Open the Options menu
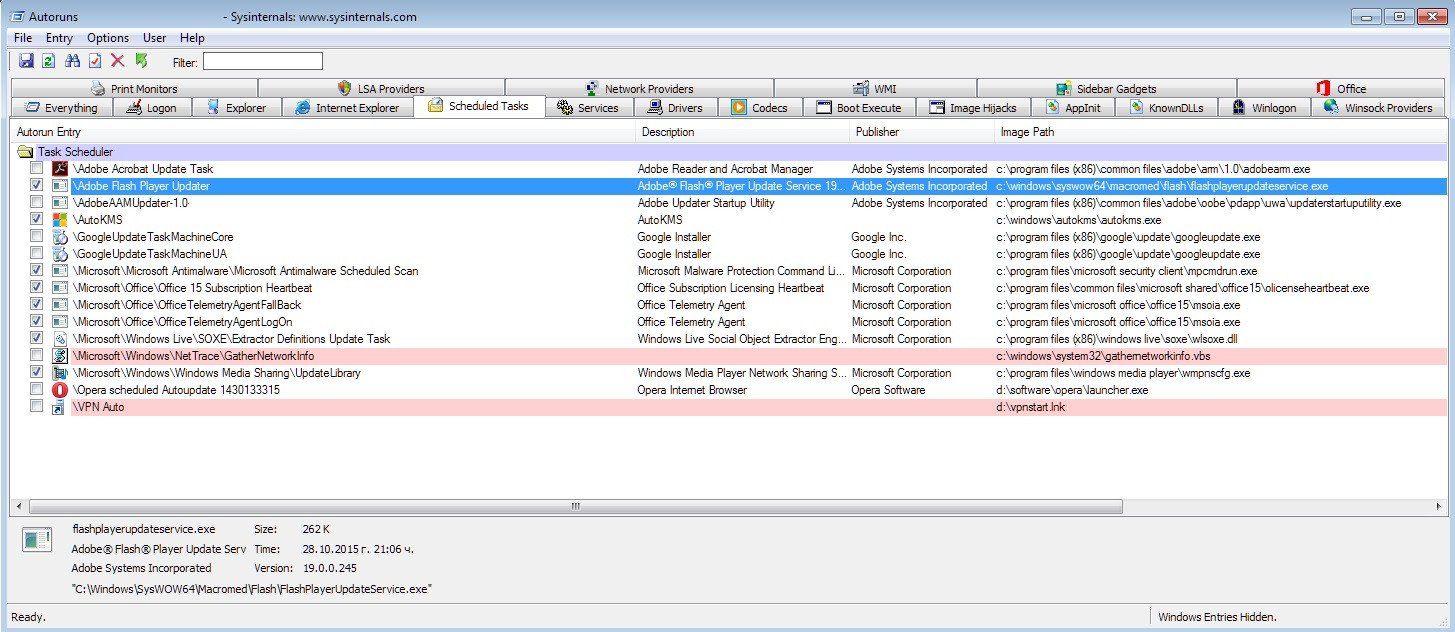1455x632 pixels. click(108, 38)
